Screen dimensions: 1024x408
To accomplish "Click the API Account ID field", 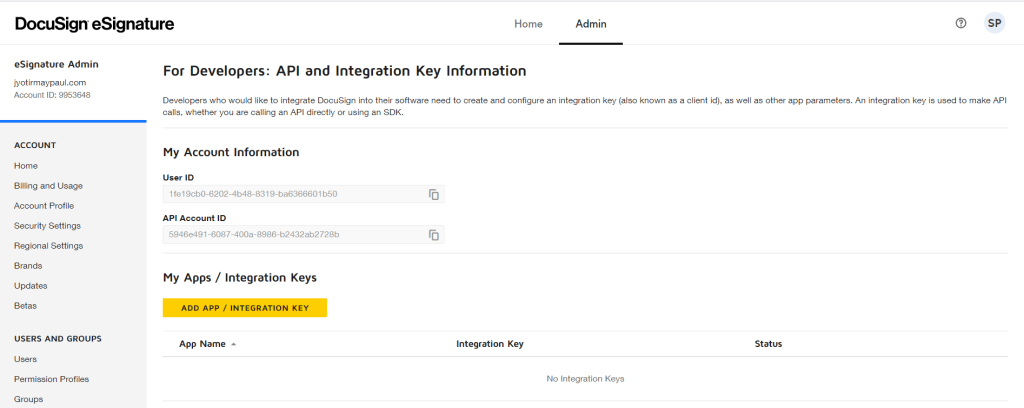I will [x=290, y=235].
